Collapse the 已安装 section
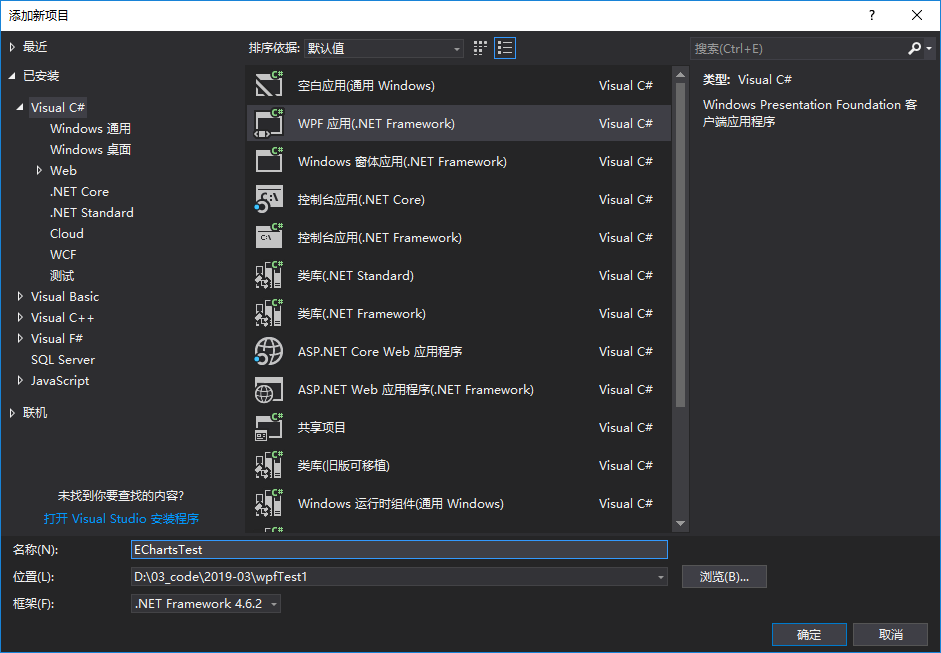Screen dimensions: 941x653 tap(12, 76)
